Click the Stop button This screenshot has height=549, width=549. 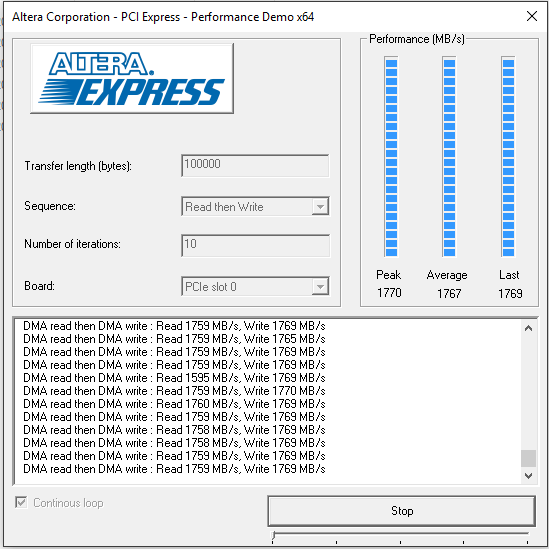click(x=402, y=511)
